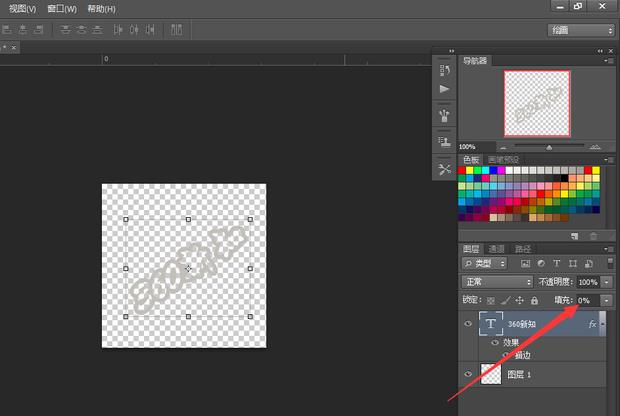The width and height of the screenshot is (620, 416).
Task: Open the 不透明度 opacity slider arrow
Action: click(x=607, y=282)
